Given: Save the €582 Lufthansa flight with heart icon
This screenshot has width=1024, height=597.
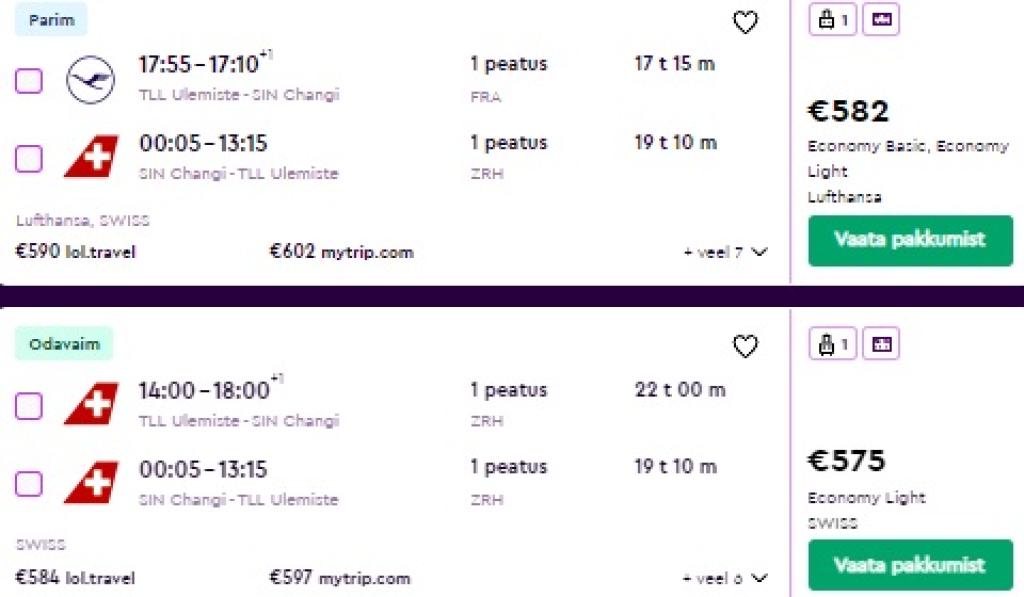Looking at the screenshot, I should pos(745,22).
